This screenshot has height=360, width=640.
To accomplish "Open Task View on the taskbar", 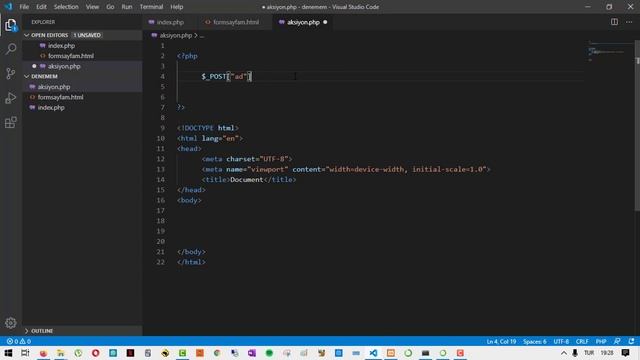I will [x=25, y=353].
